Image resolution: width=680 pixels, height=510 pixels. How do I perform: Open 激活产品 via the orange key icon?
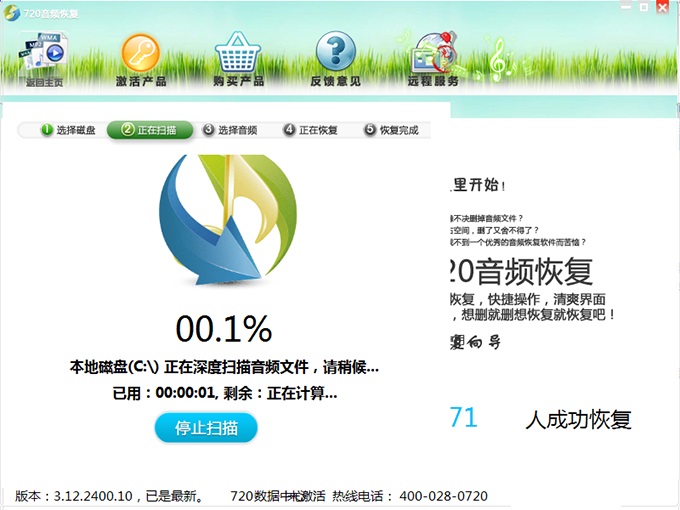(141, 57)
